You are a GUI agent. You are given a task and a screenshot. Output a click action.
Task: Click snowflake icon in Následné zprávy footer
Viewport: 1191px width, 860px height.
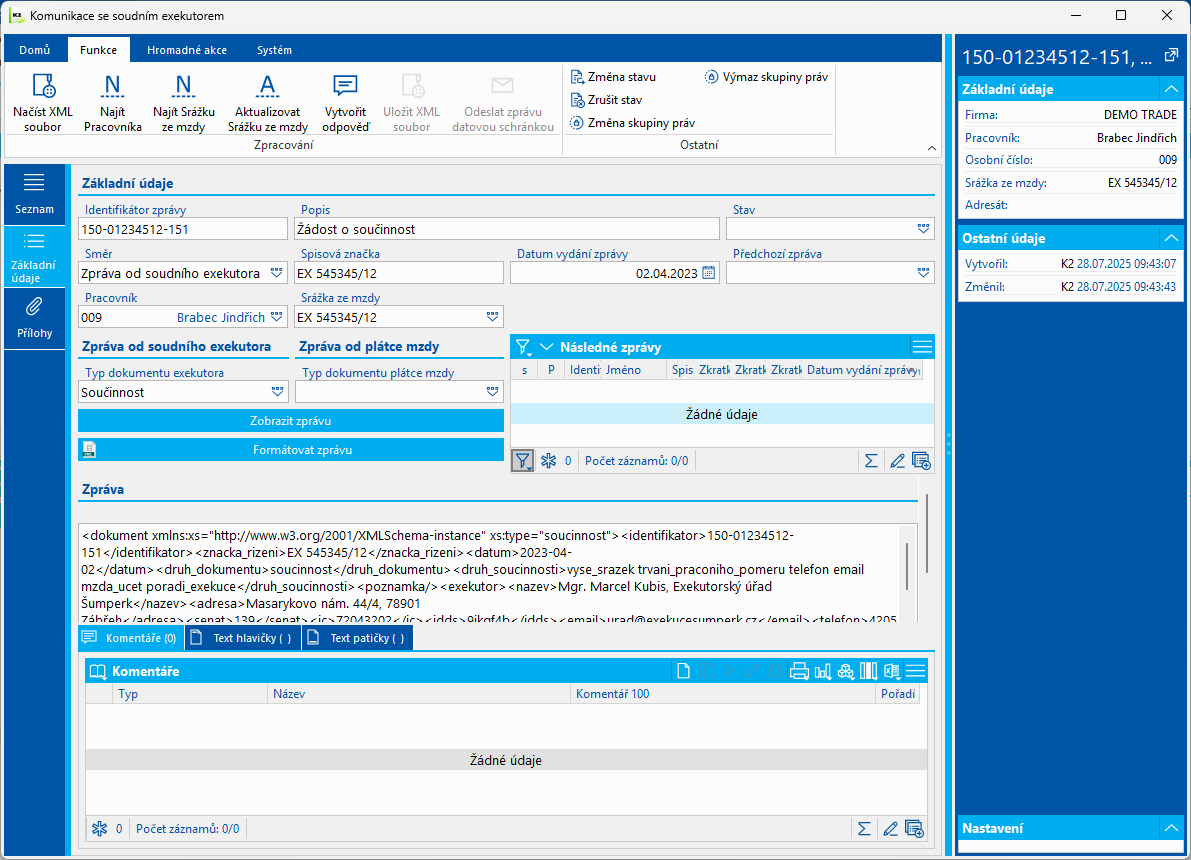click(548, 460)
